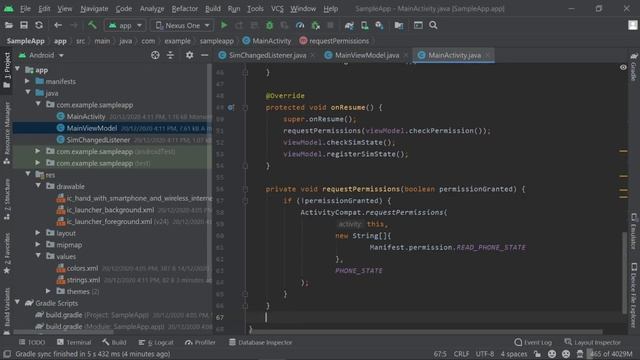Click the Make Project hammer icon
The width and height of the screenshot is (640, 360).
(x=92, y=25)
